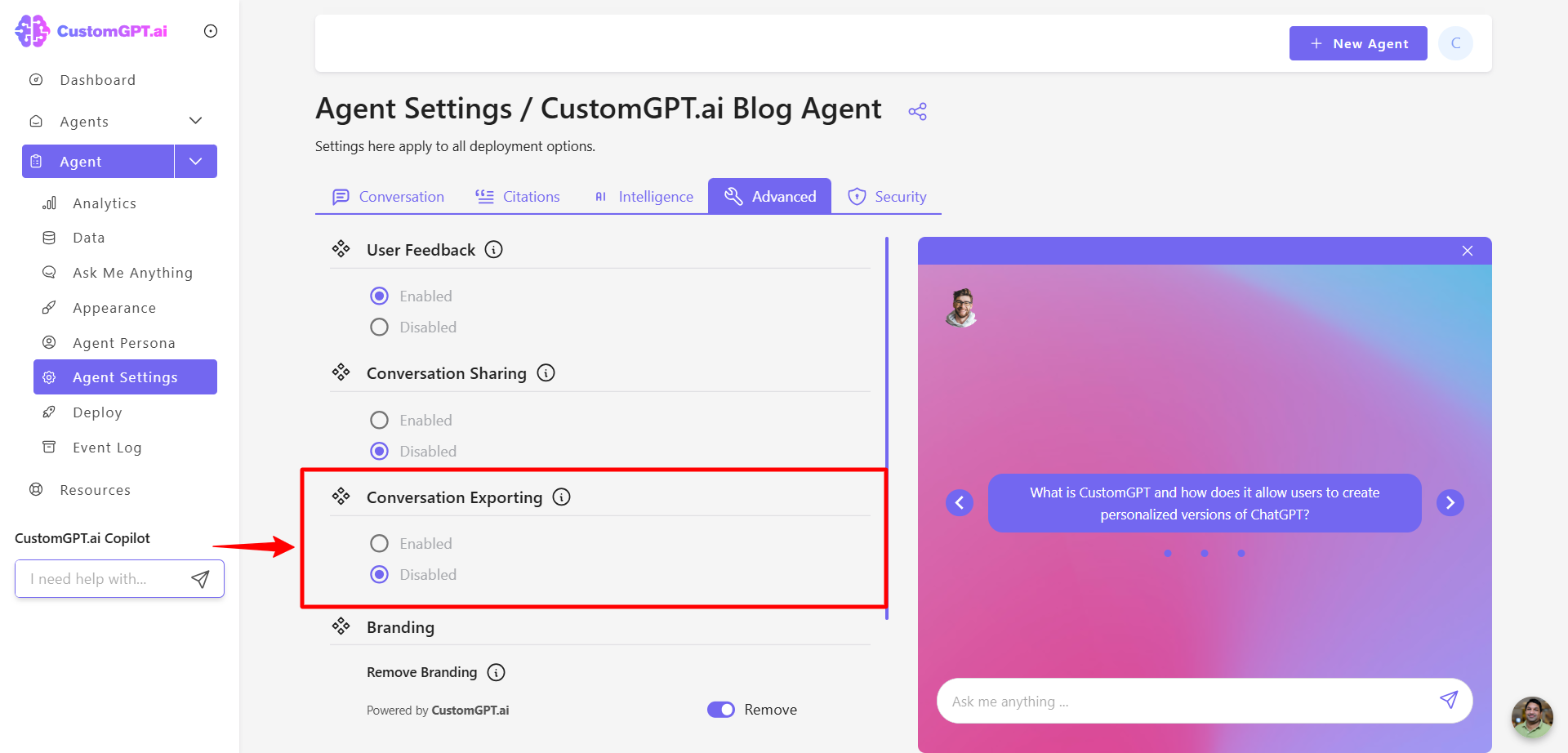Screen dimensions: 1568x753
Task: Click the settings panel scrollbar
Action: 887,428
